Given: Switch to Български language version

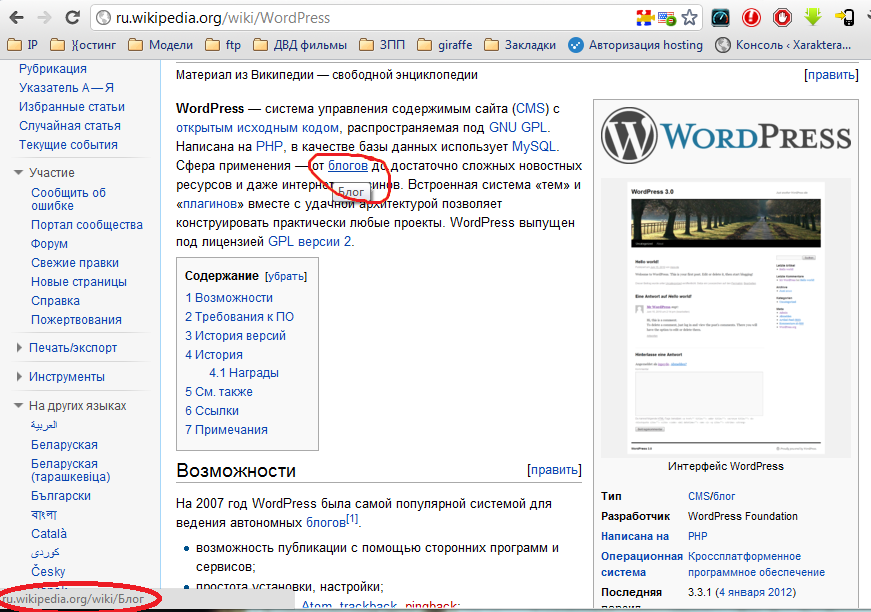Looking at the screenshot, I should (61, 496).
